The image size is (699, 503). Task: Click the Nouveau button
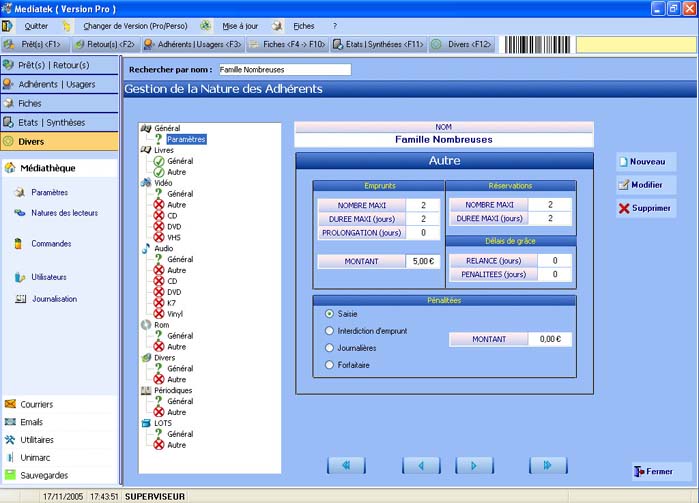coord(646,162)
